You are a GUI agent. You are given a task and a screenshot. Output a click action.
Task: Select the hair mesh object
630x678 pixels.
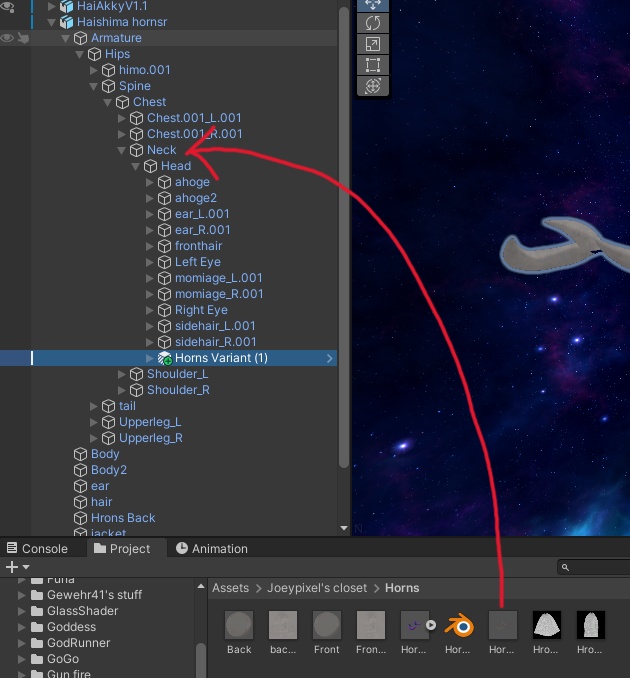pos(101,502)
